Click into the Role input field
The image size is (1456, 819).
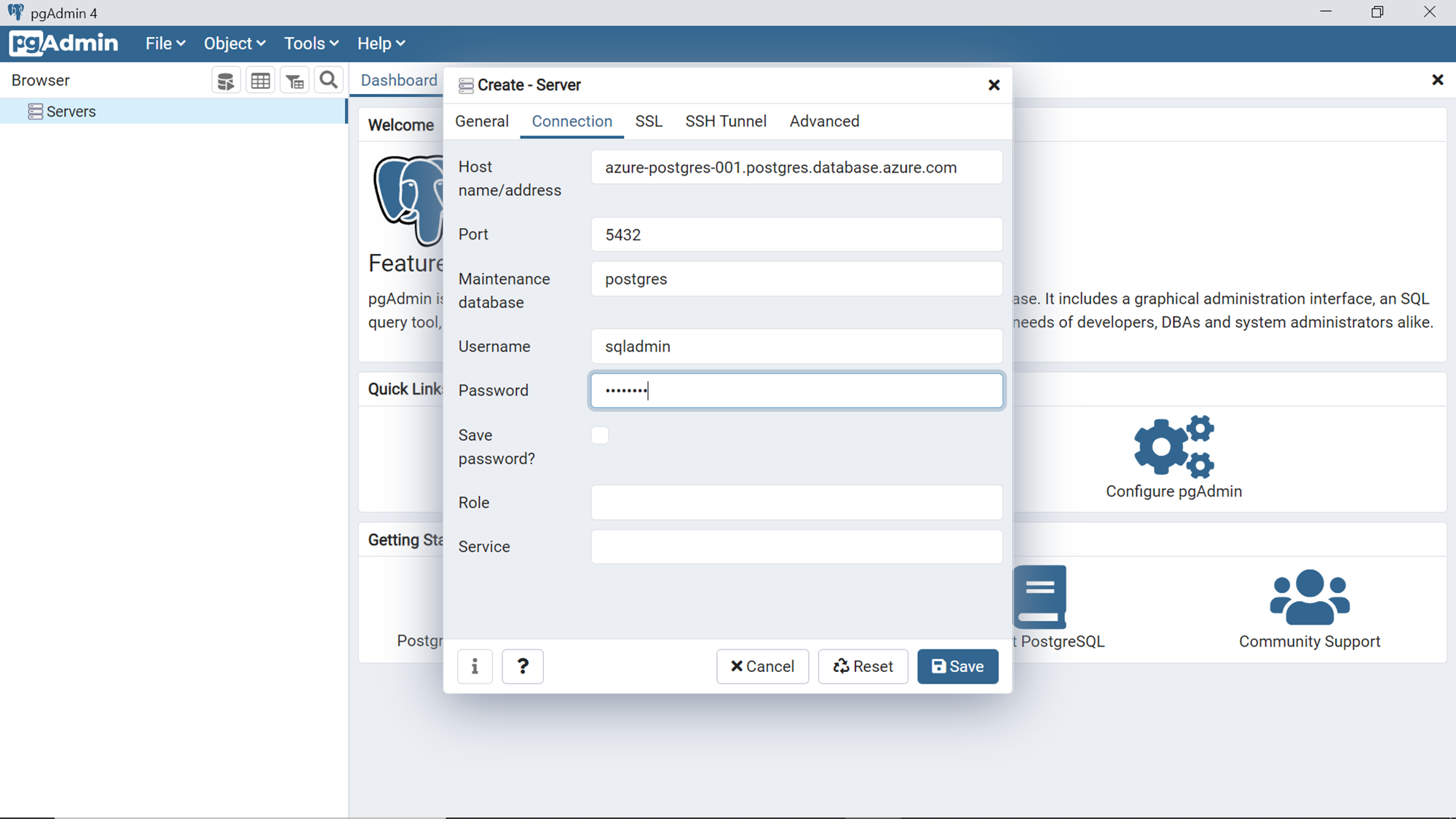(796, 502)
